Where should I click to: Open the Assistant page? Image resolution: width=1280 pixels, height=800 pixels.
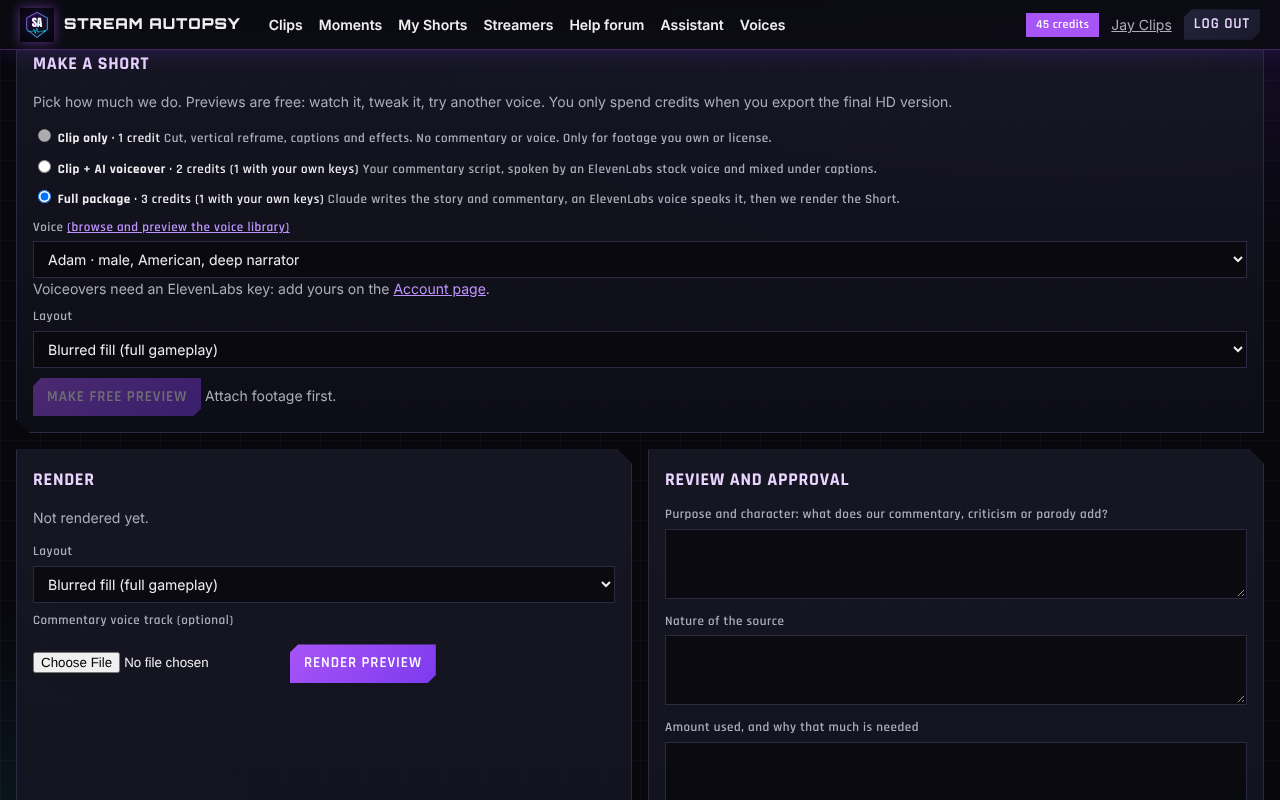click(x=692, y=25)
